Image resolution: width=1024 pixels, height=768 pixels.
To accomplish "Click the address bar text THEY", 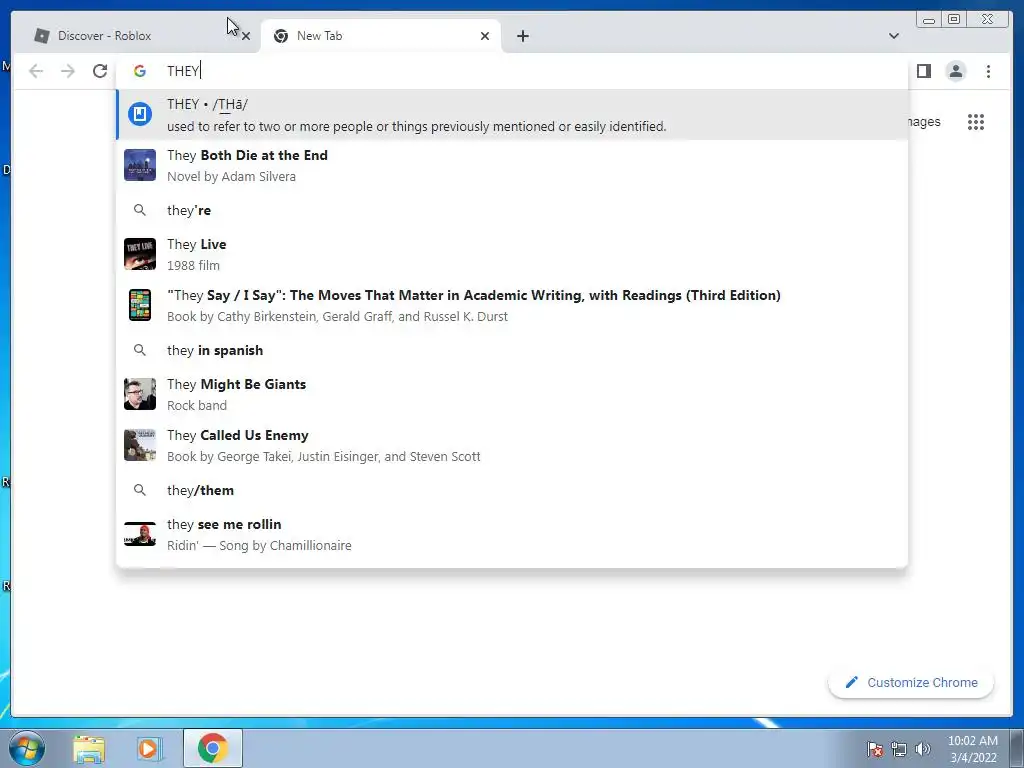I will tap(183, 71).
